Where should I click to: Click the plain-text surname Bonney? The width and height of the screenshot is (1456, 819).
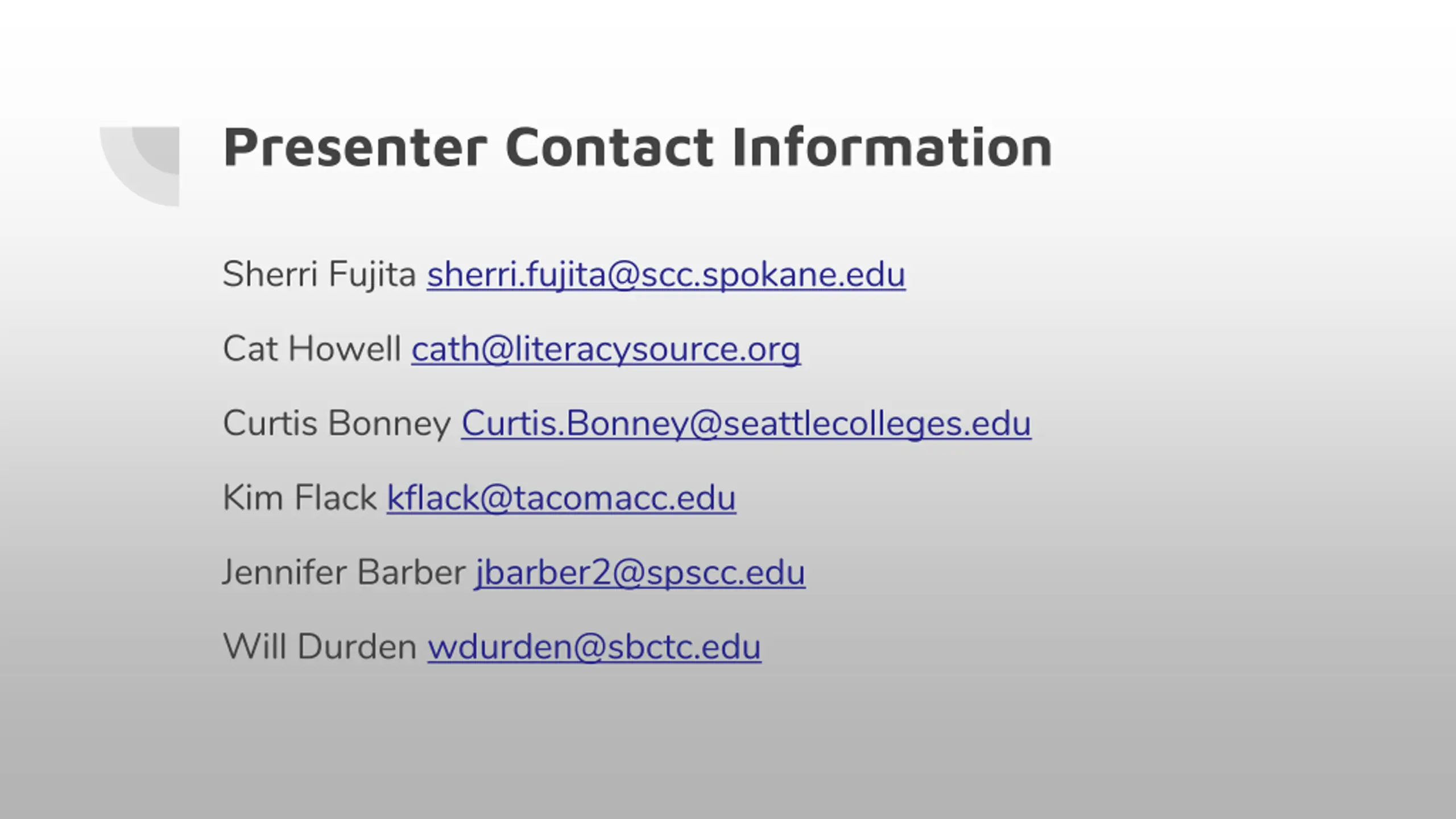coord(390,424)
